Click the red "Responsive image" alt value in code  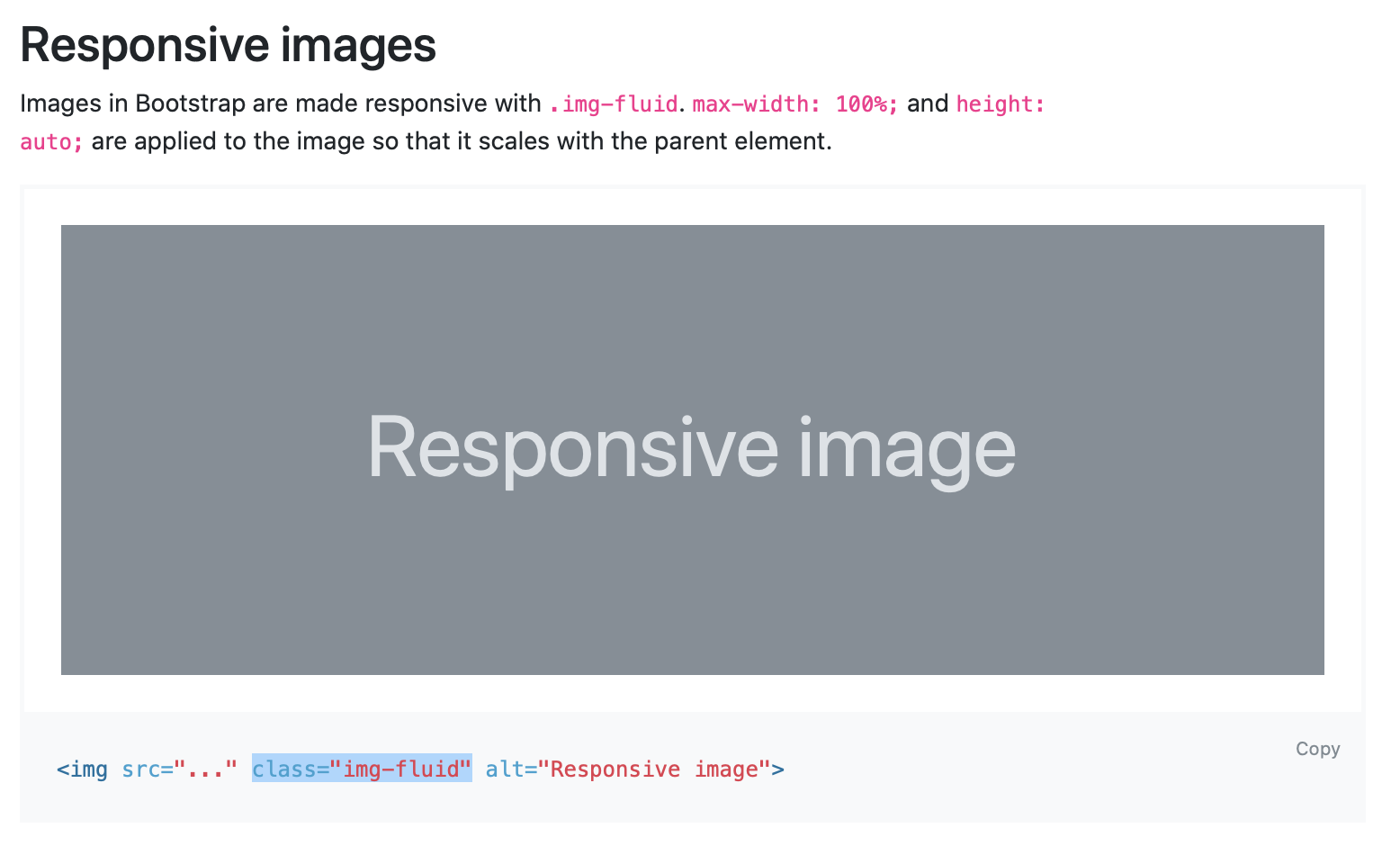(653, 769)
